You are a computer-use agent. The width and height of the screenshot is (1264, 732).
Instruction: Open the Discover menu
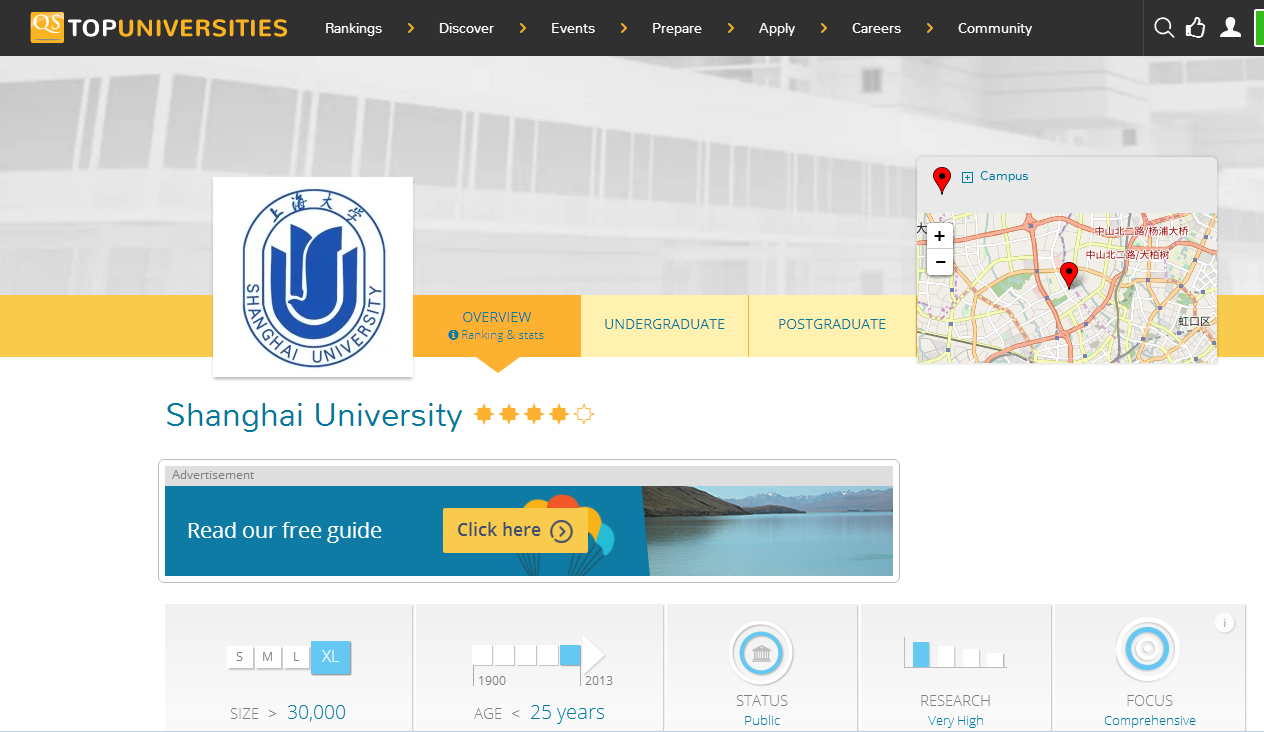466,28
